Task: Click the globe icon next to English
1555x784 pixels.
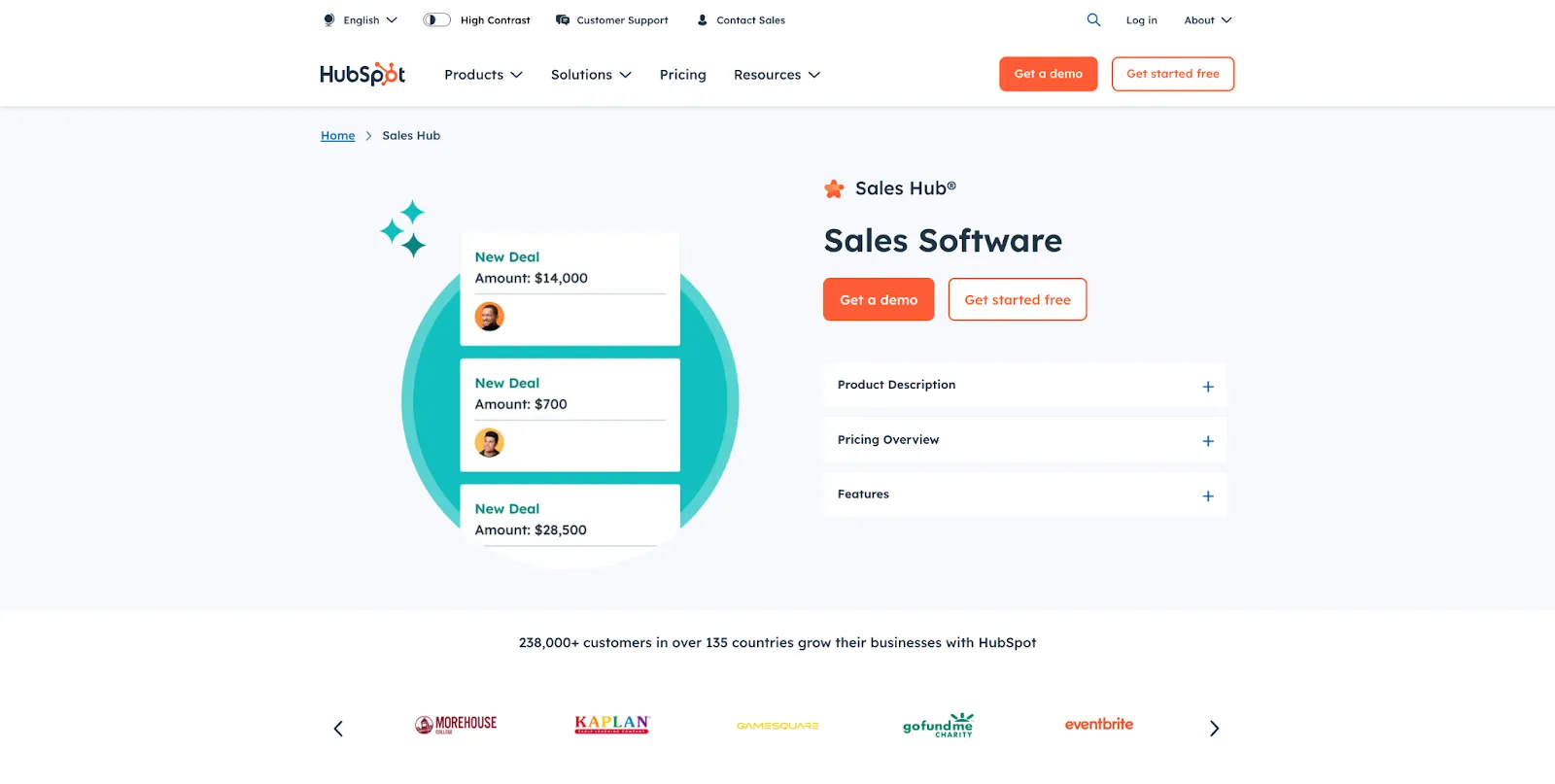Action: pyautogui.click(x=327, y=19)
